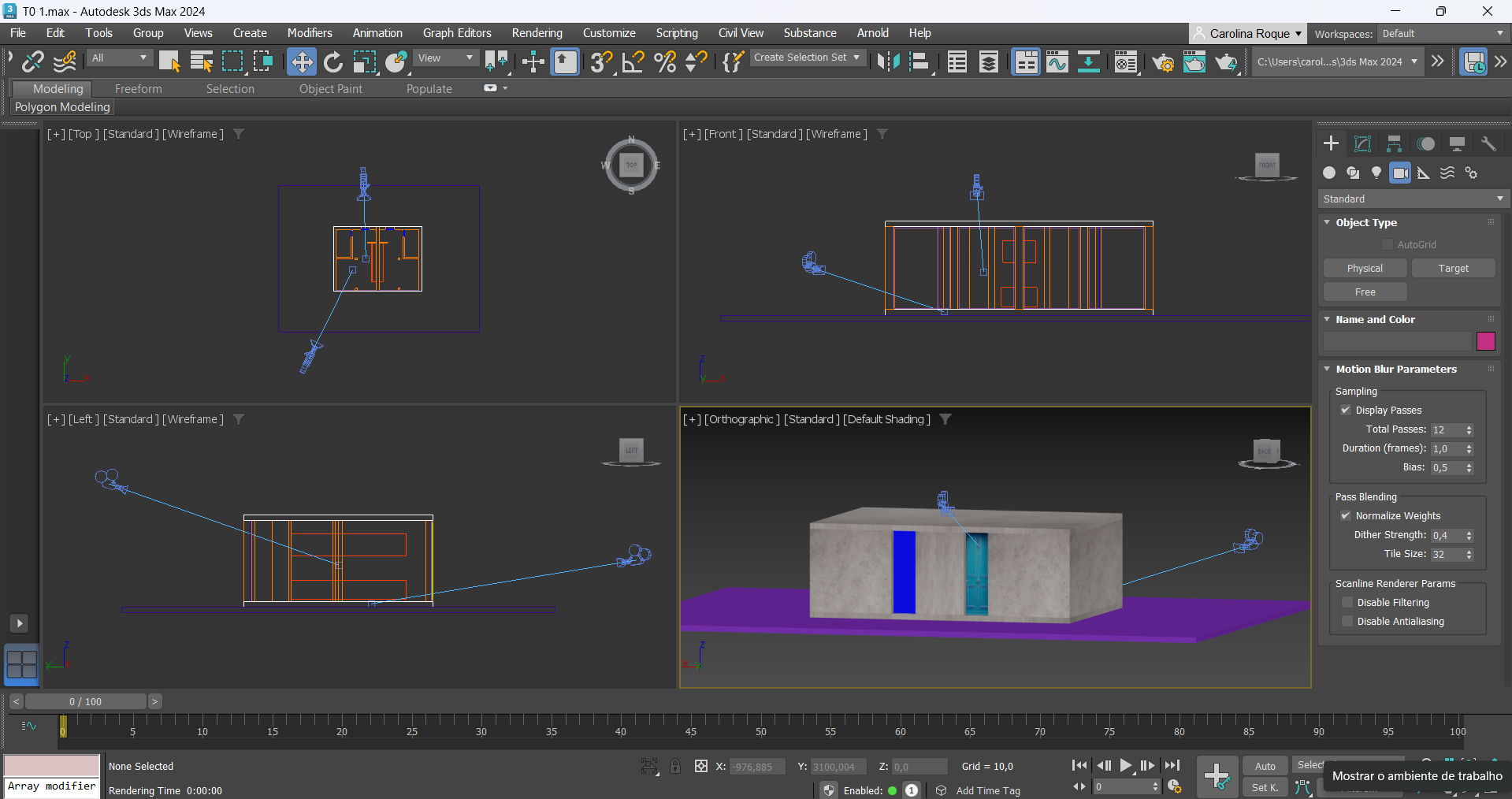Switch to the Modify command panel tab
The width and height of the screenshot is (1512, 799).
point(1362,143)
